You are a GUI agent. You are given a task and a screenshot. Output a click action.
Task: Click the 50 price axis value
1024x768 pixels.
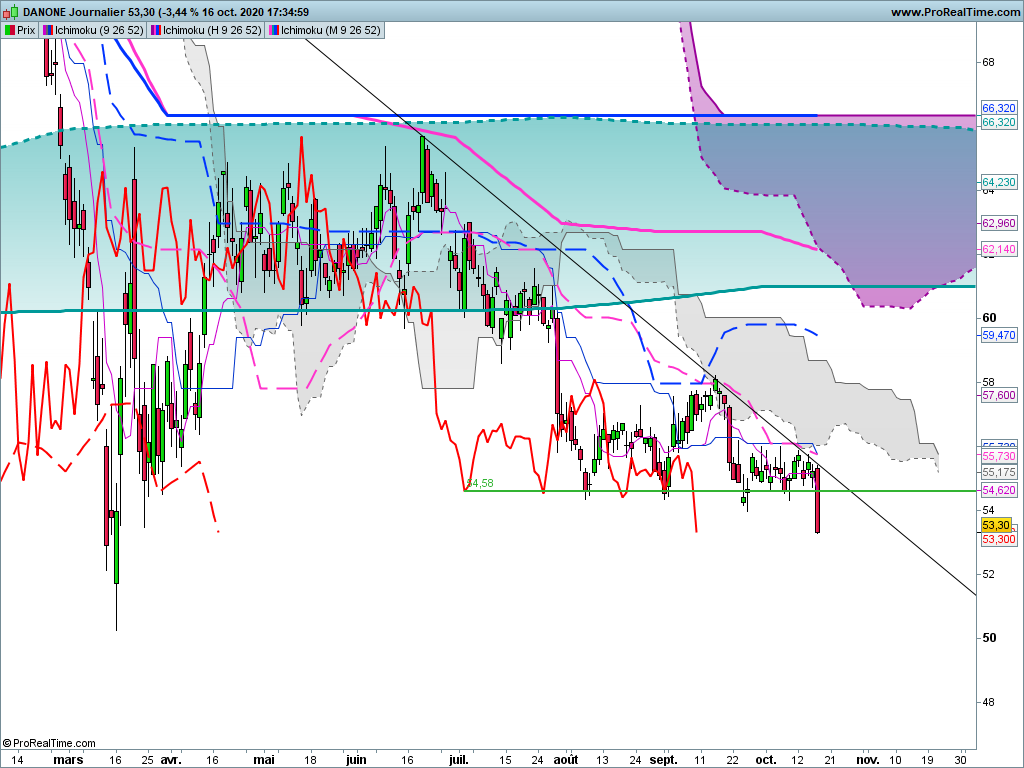pos(989,637)
